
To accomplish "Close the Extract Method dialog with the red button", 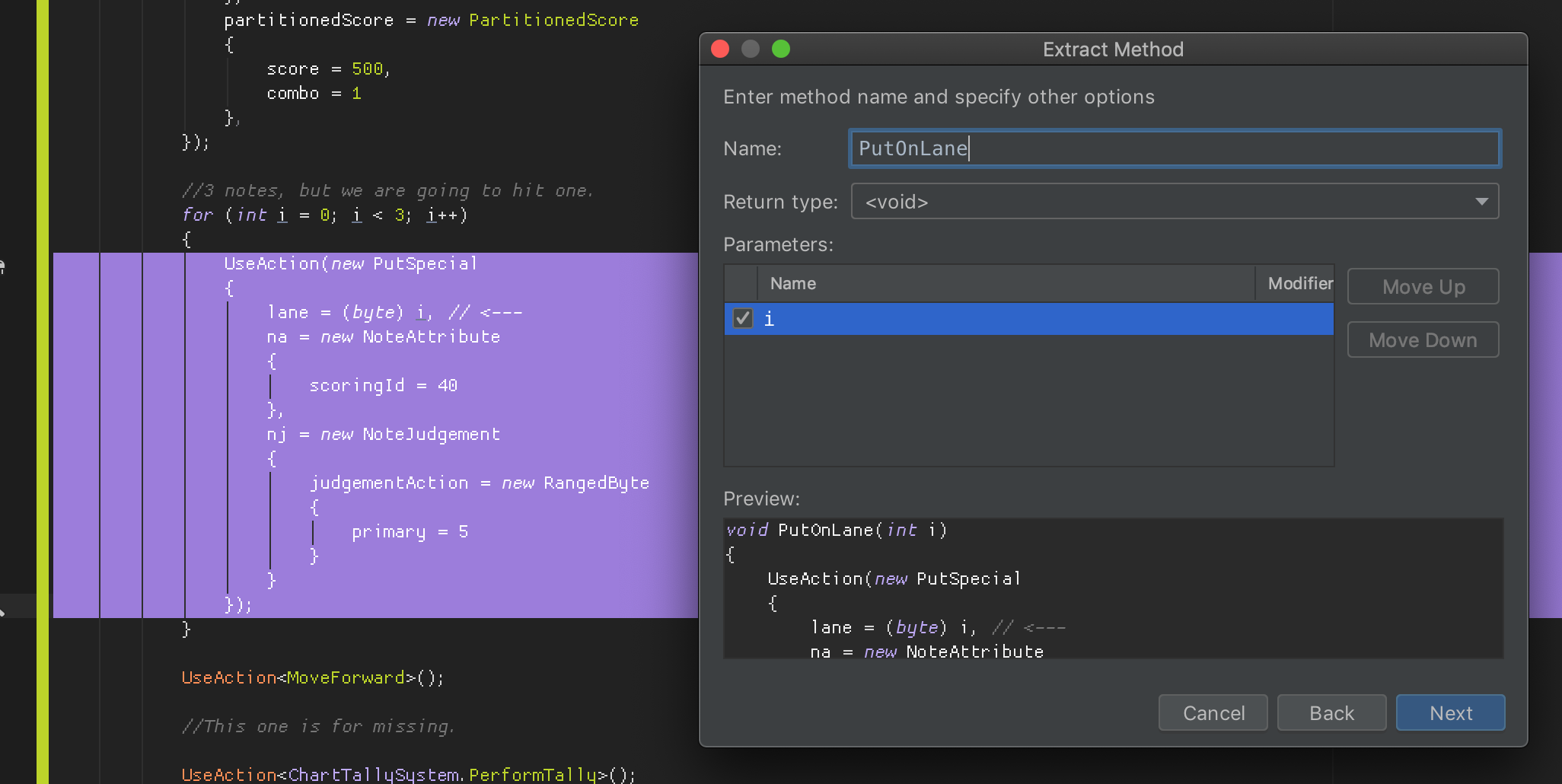I will 720,49.
